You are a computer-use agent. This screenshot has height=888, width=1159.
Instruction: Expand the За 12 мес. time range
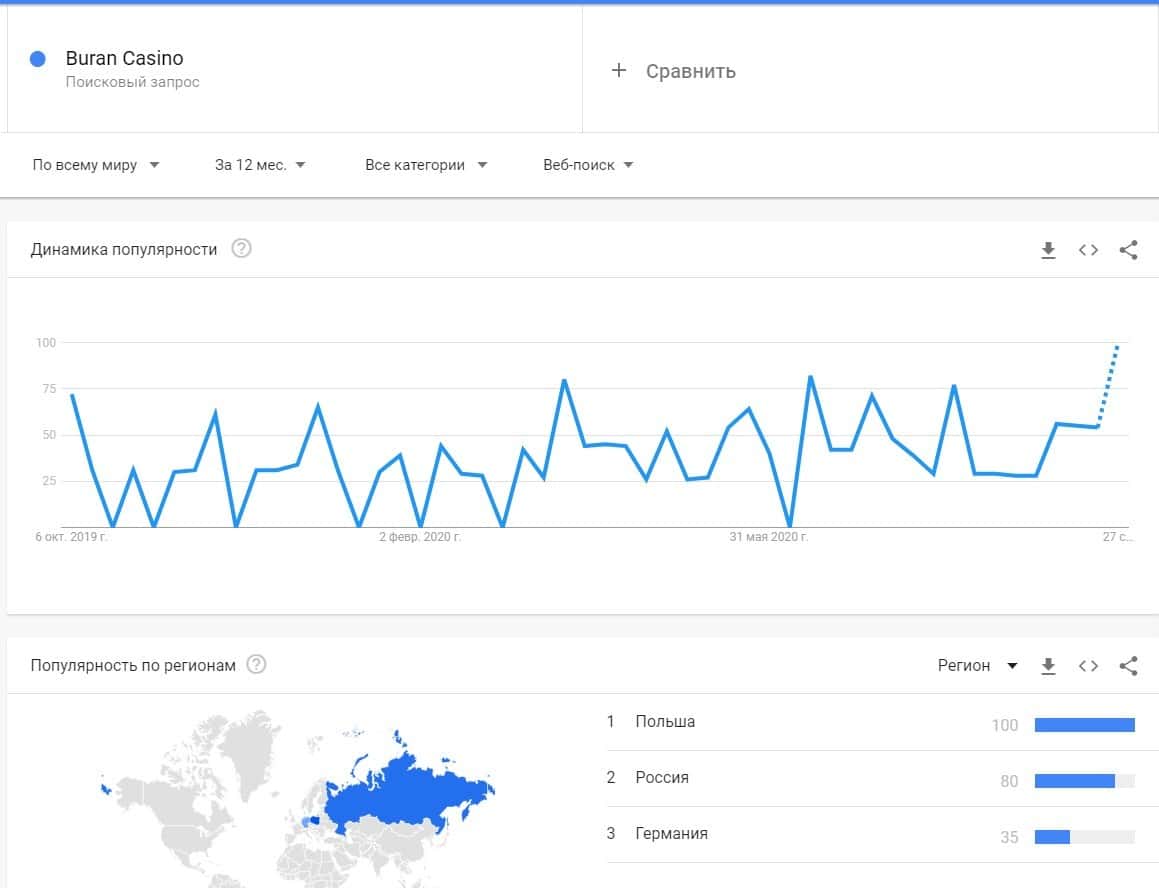260,165
